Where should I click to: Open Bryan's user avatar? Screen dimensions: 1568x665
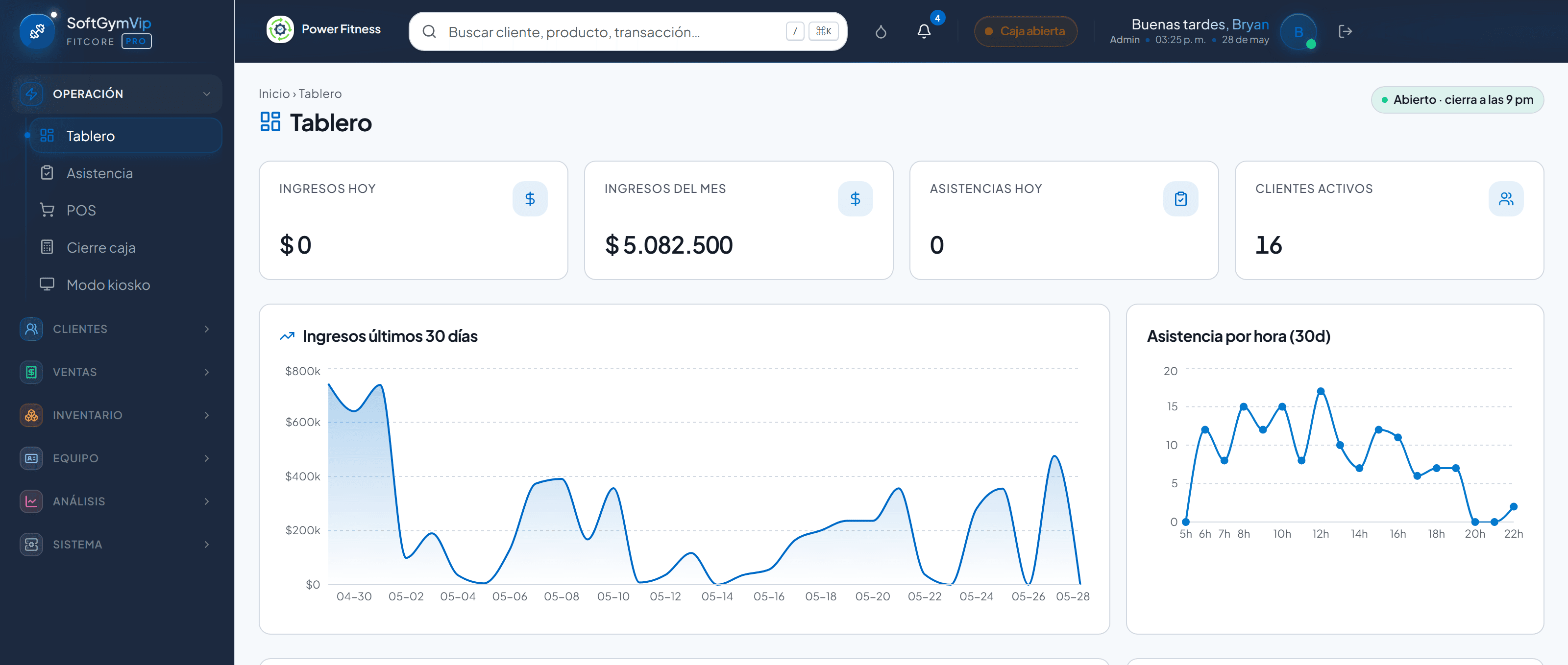1298,32
